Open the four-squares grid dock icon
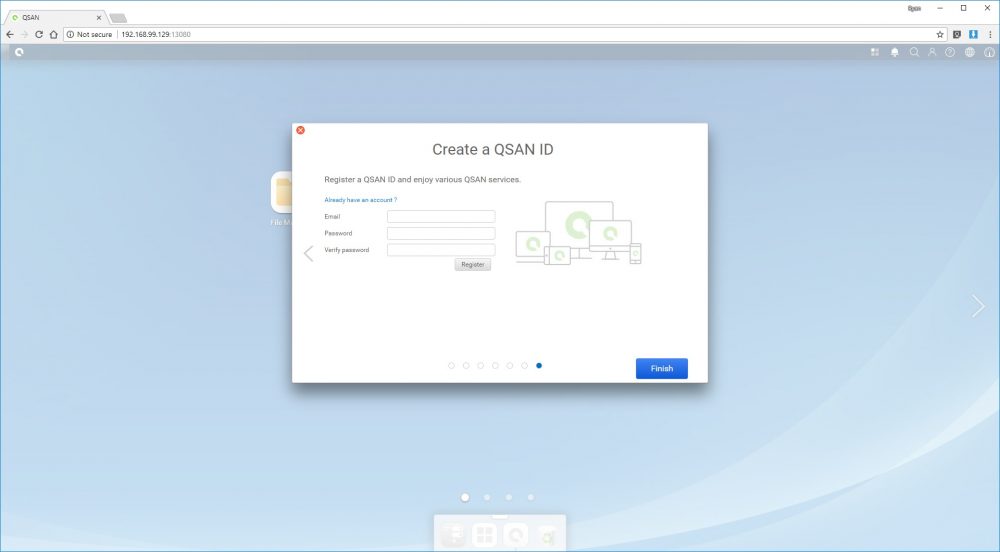 pyautogui.click(x=485, y=535)
